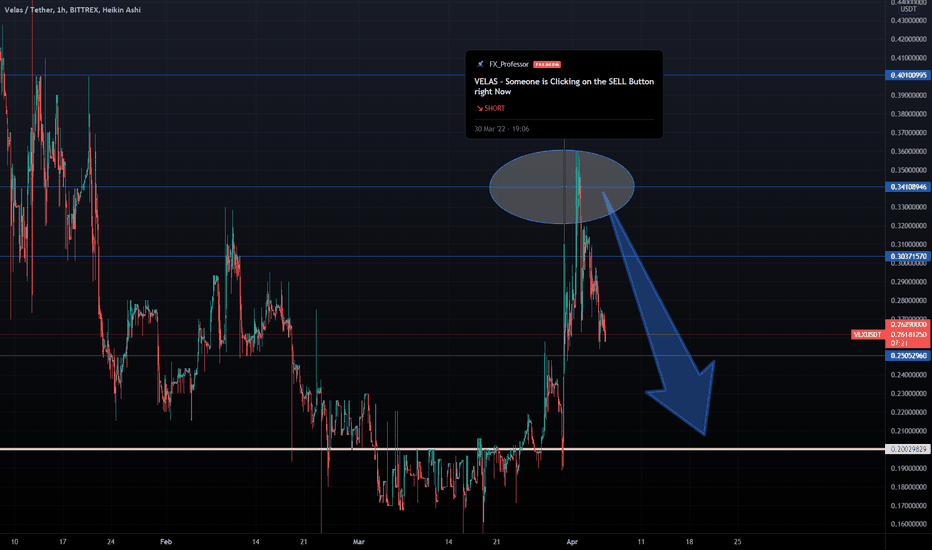
Task: Click the red Premium badge
Action: pyautogui.click(x=547, y=64)
